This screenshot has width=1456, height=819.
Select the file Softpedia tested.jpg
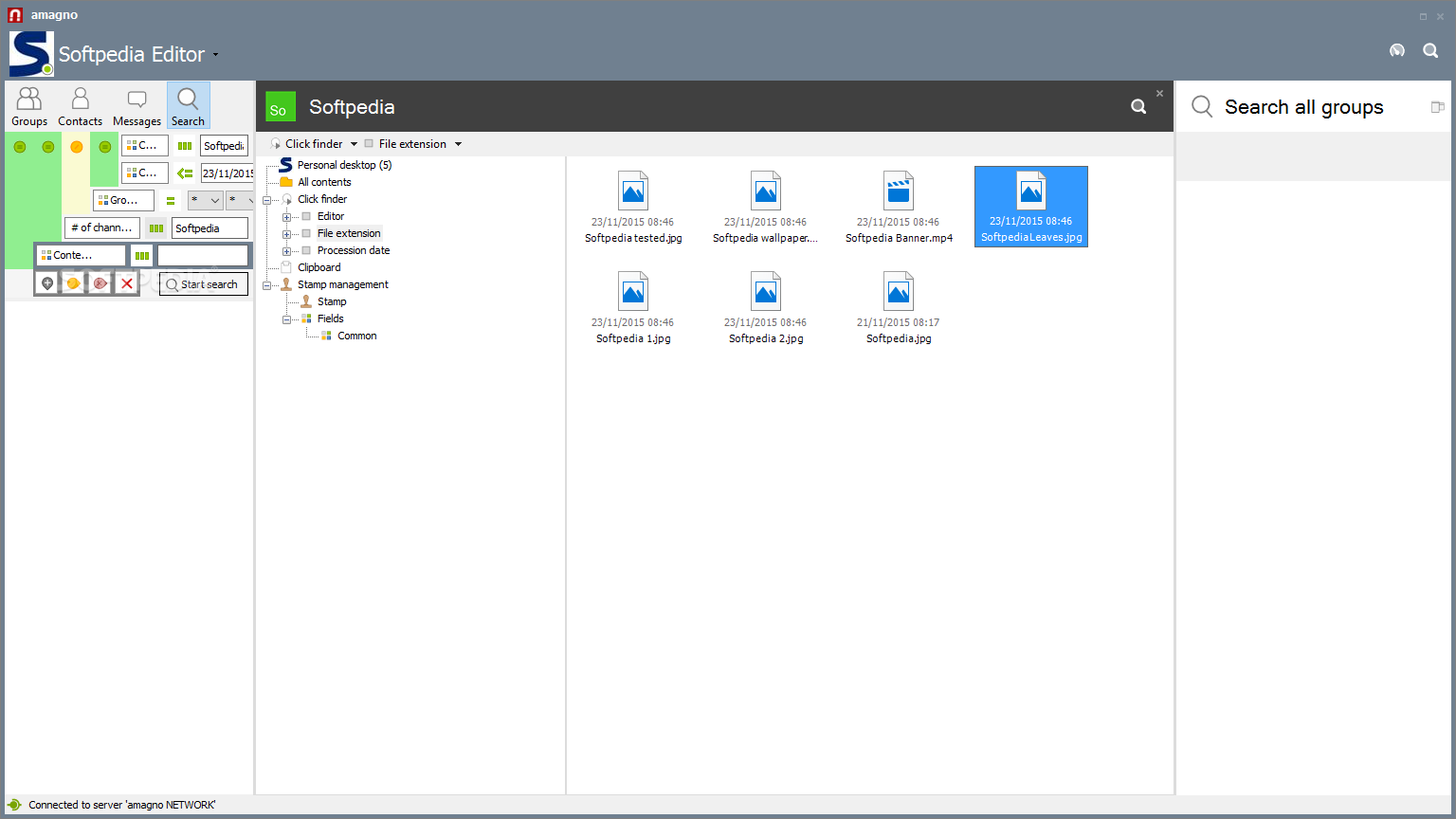point(633,207)
